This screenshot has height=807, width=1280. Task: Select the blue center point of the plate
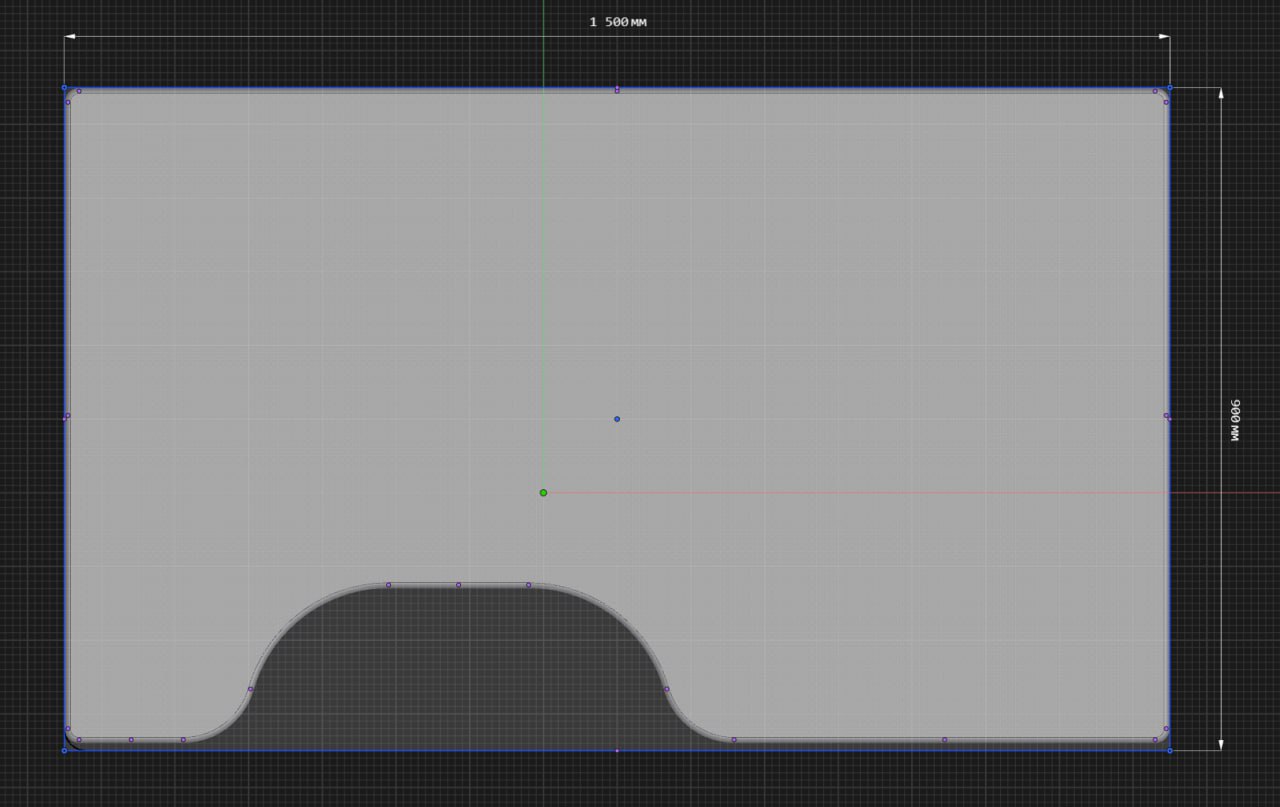pyautogui.click(x=617, y=419)
